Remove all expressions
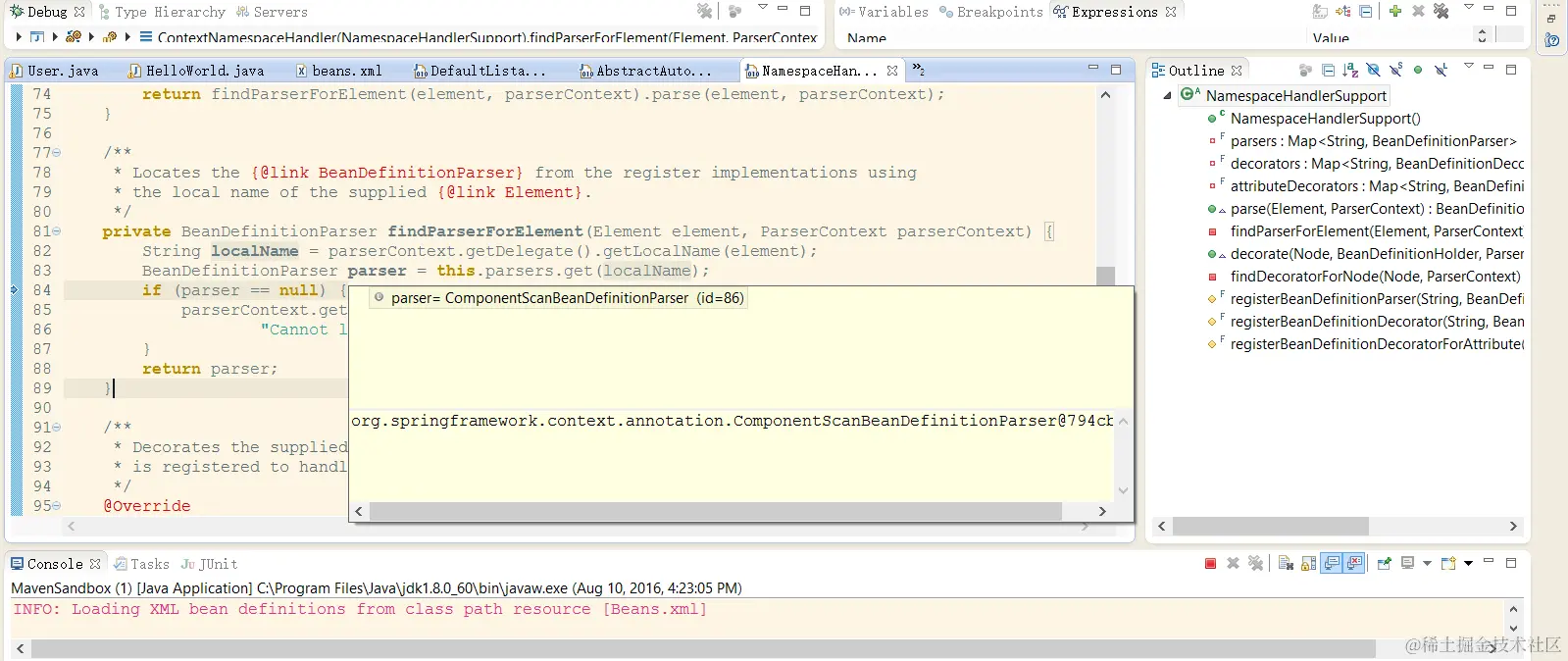The height and width of the screenshot is (661, 1568). pyautogui.click(x=1441, y=12)
